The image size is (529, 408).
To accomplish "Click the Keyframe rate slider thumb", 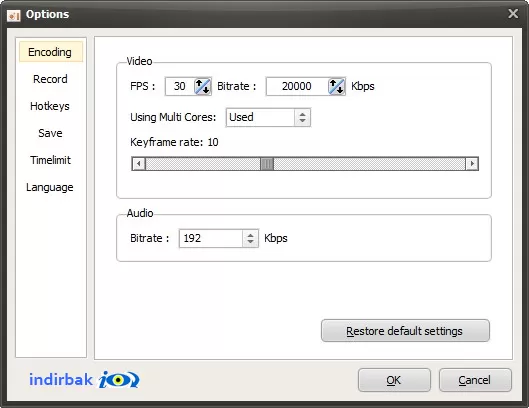I will (267, 164).
